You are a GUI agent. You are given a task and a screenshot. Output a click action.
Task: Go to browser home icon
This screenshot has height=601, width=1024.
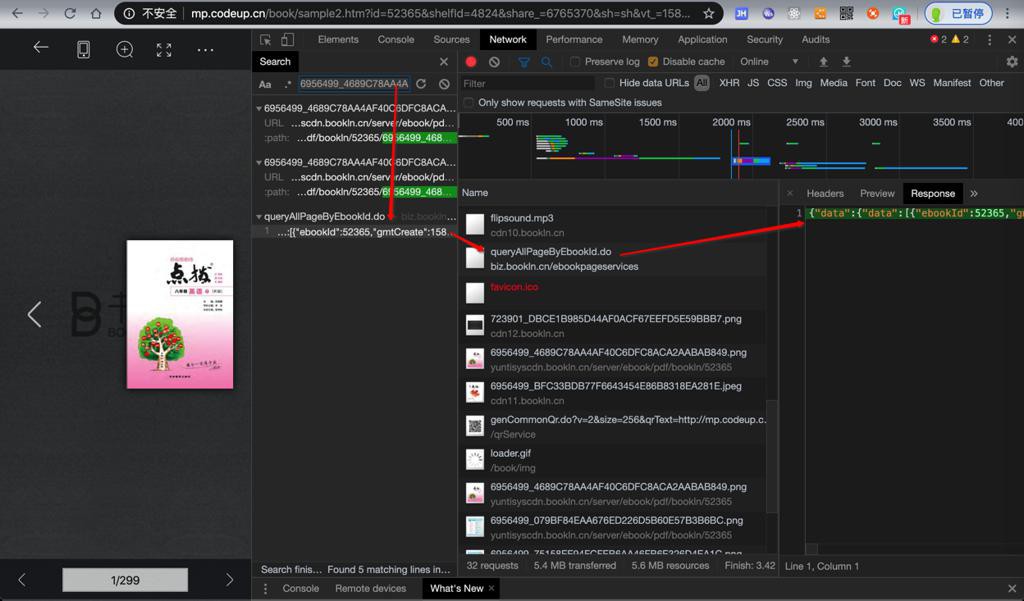coord(96,13)
